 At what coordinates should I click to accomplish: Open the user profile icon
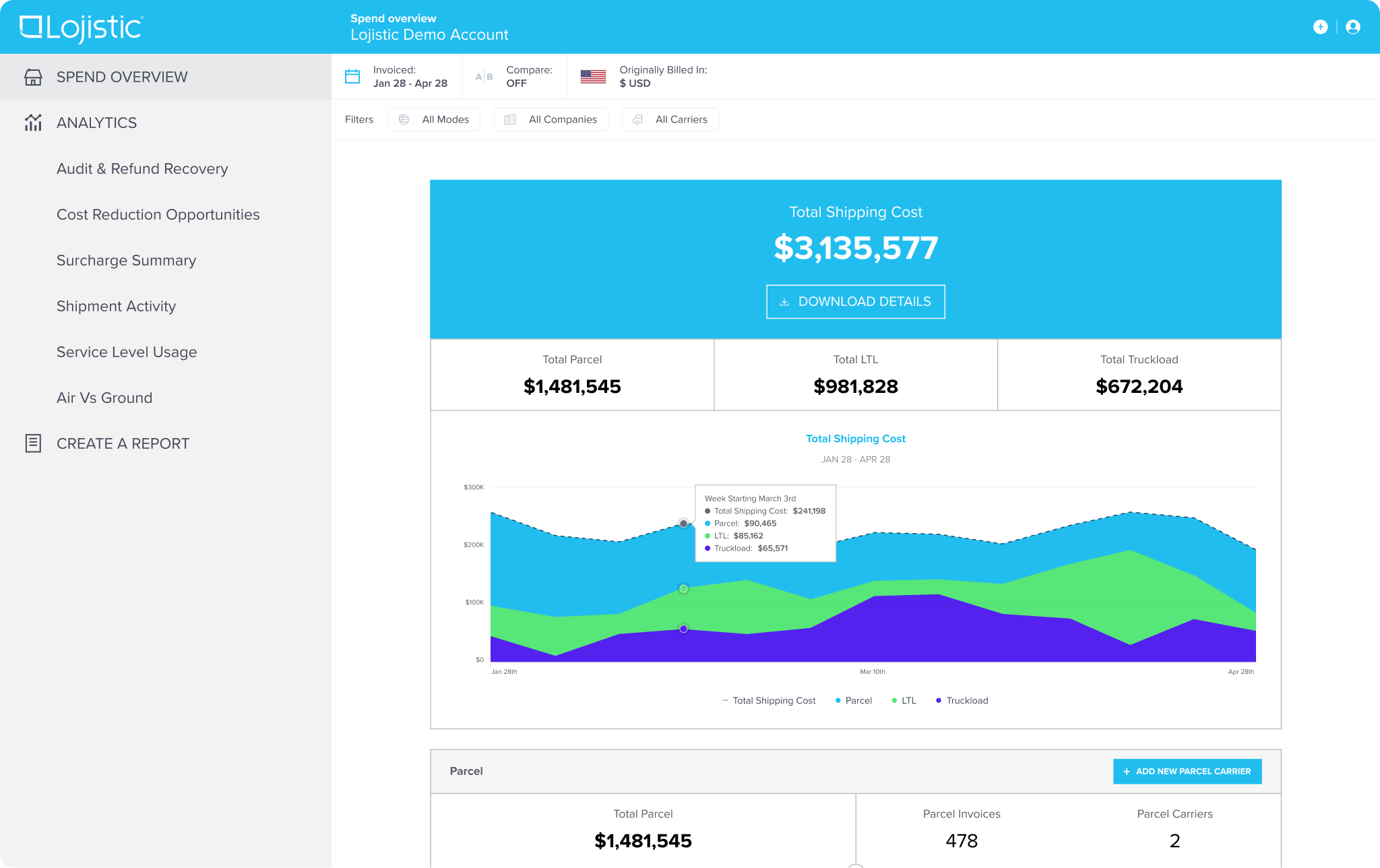click(x=1352, y=27)
